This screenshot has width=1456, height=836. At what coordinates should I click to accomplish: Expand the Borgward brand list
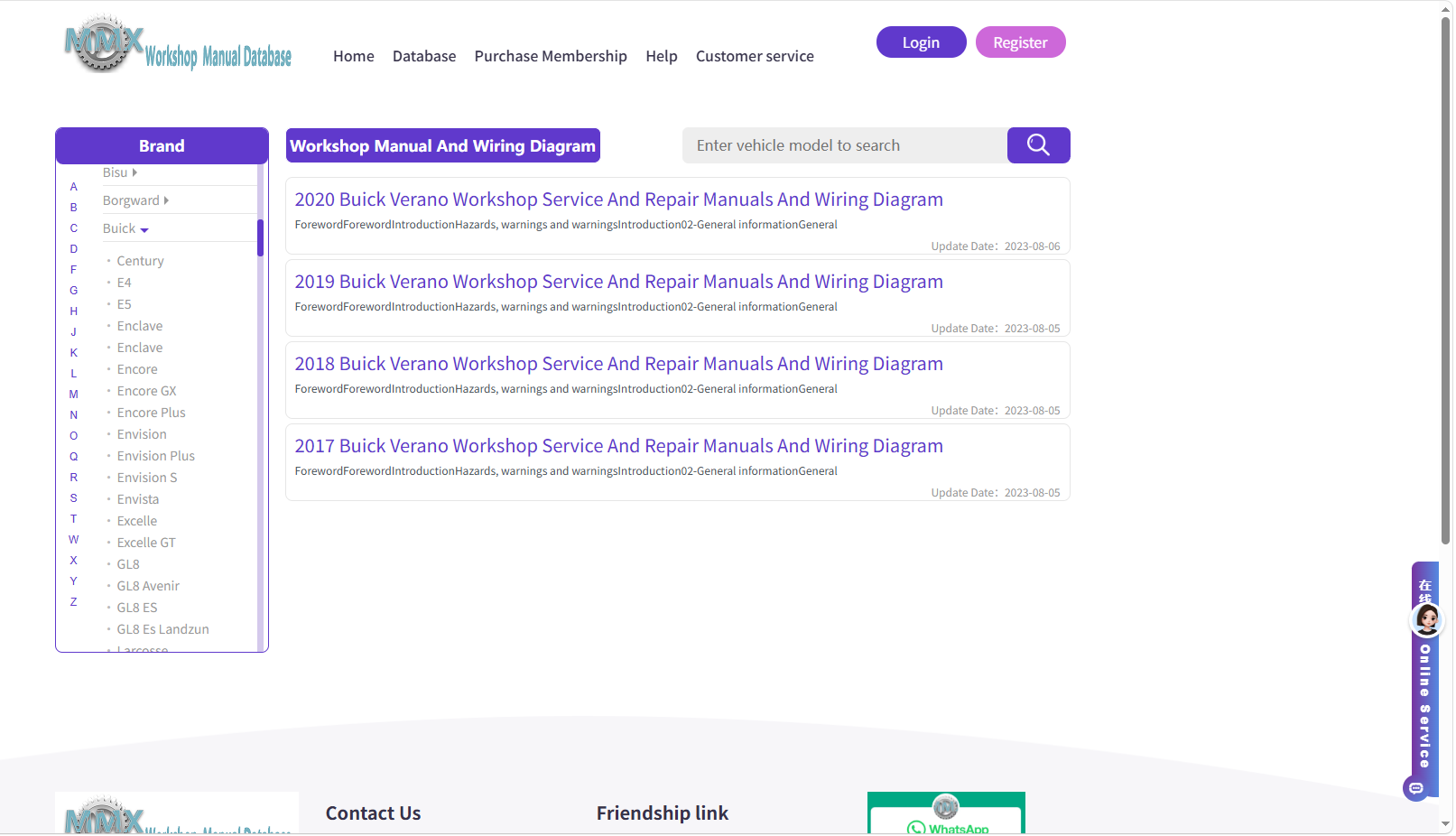pyautogui.click(x=135, y=200)
